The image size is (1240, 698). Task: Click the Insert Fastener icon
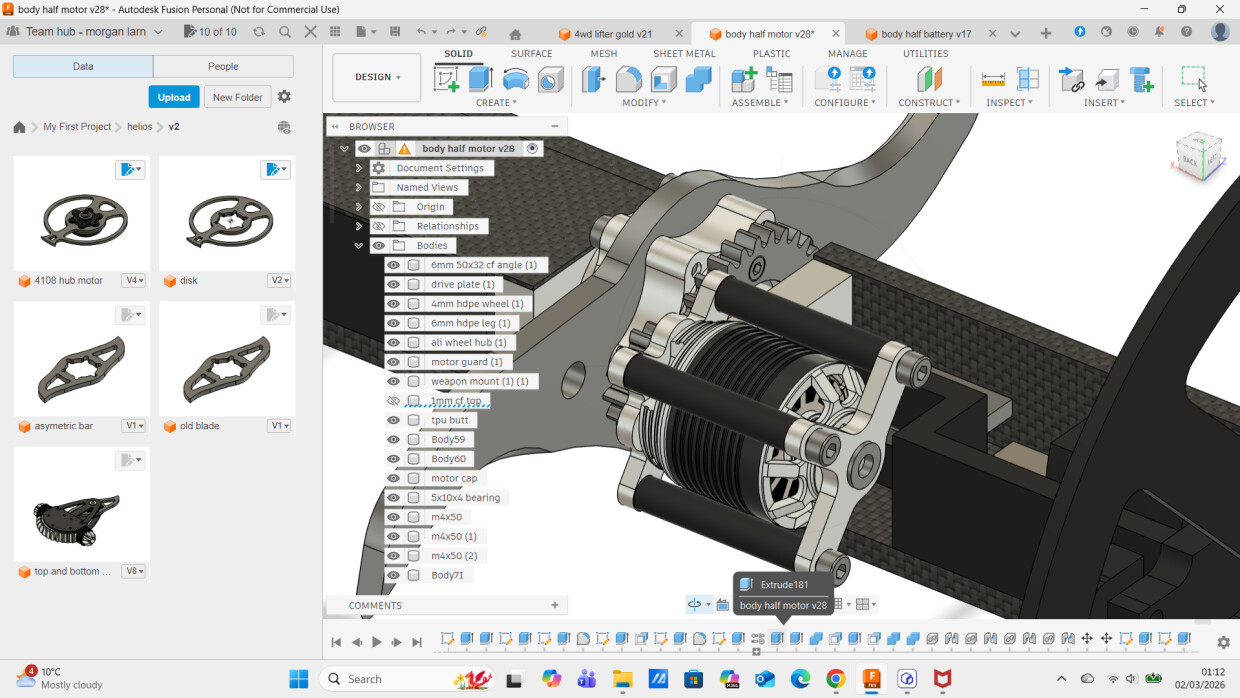tap(1142, 79)
